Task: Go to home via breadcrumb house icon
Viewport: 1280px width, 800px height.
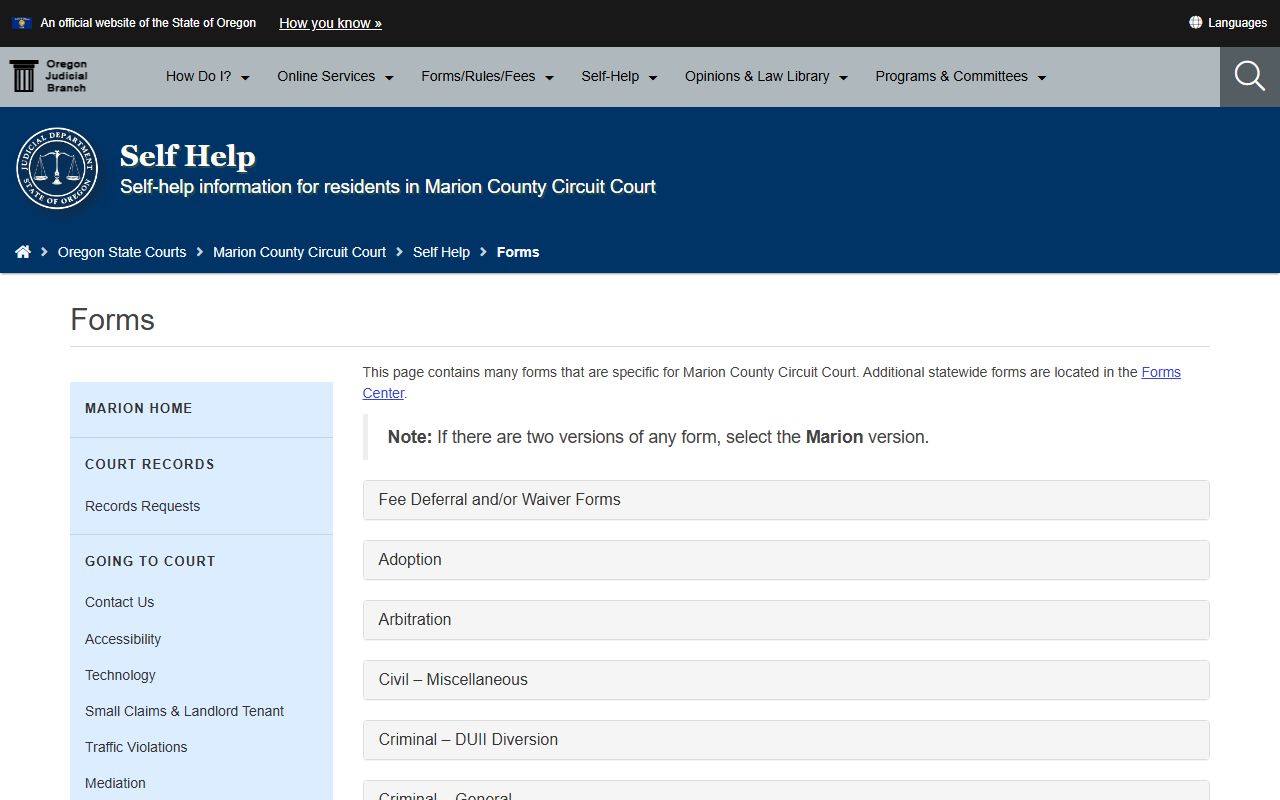Action: pyautogui.click(x=23, y=252)
